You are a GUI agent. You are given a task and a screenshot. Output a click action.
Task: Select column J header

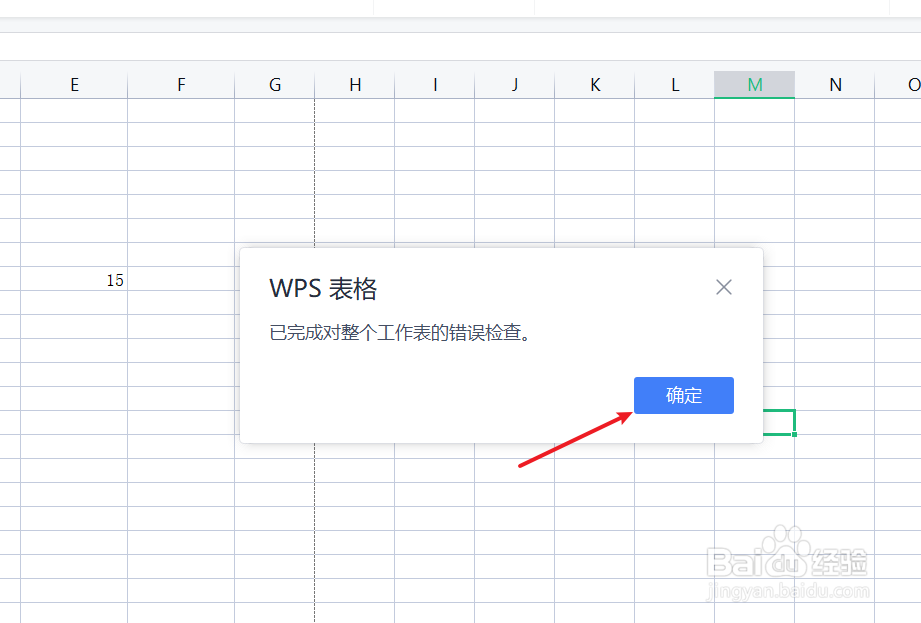point(515,85)
